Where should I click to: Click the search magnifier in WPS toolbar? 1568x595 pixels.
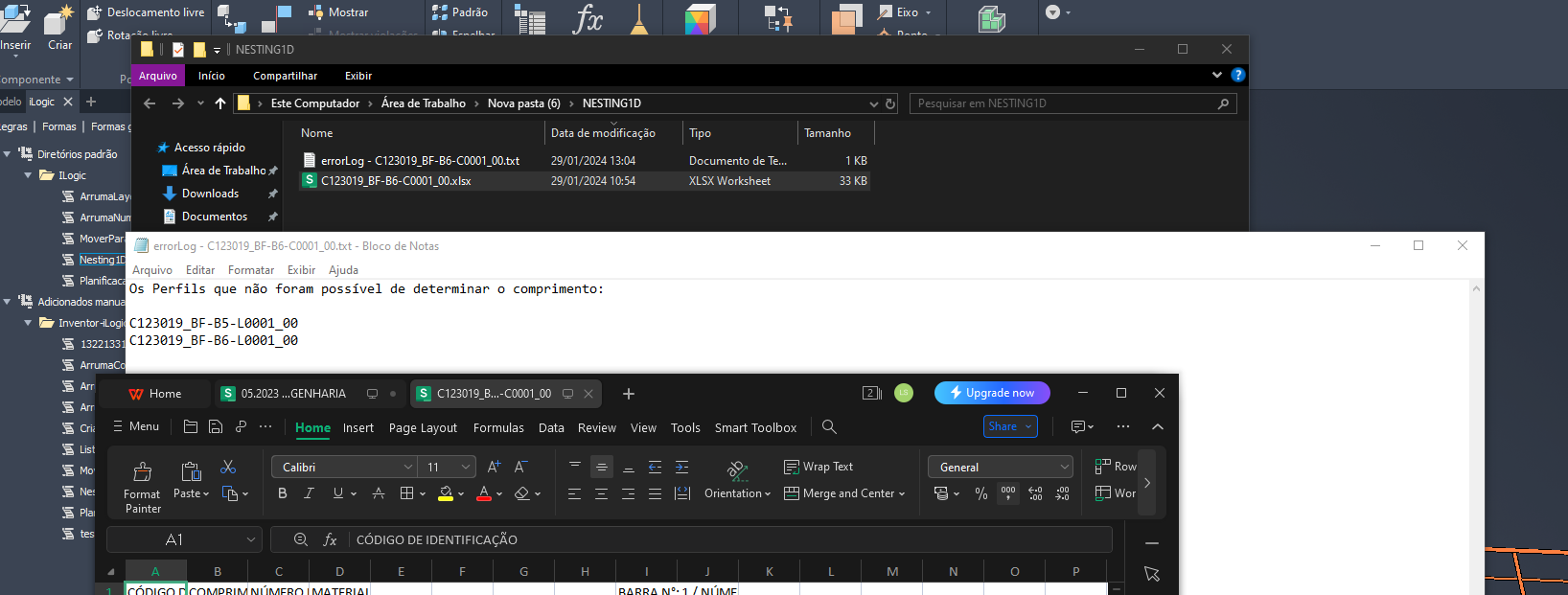click(829, 427)
